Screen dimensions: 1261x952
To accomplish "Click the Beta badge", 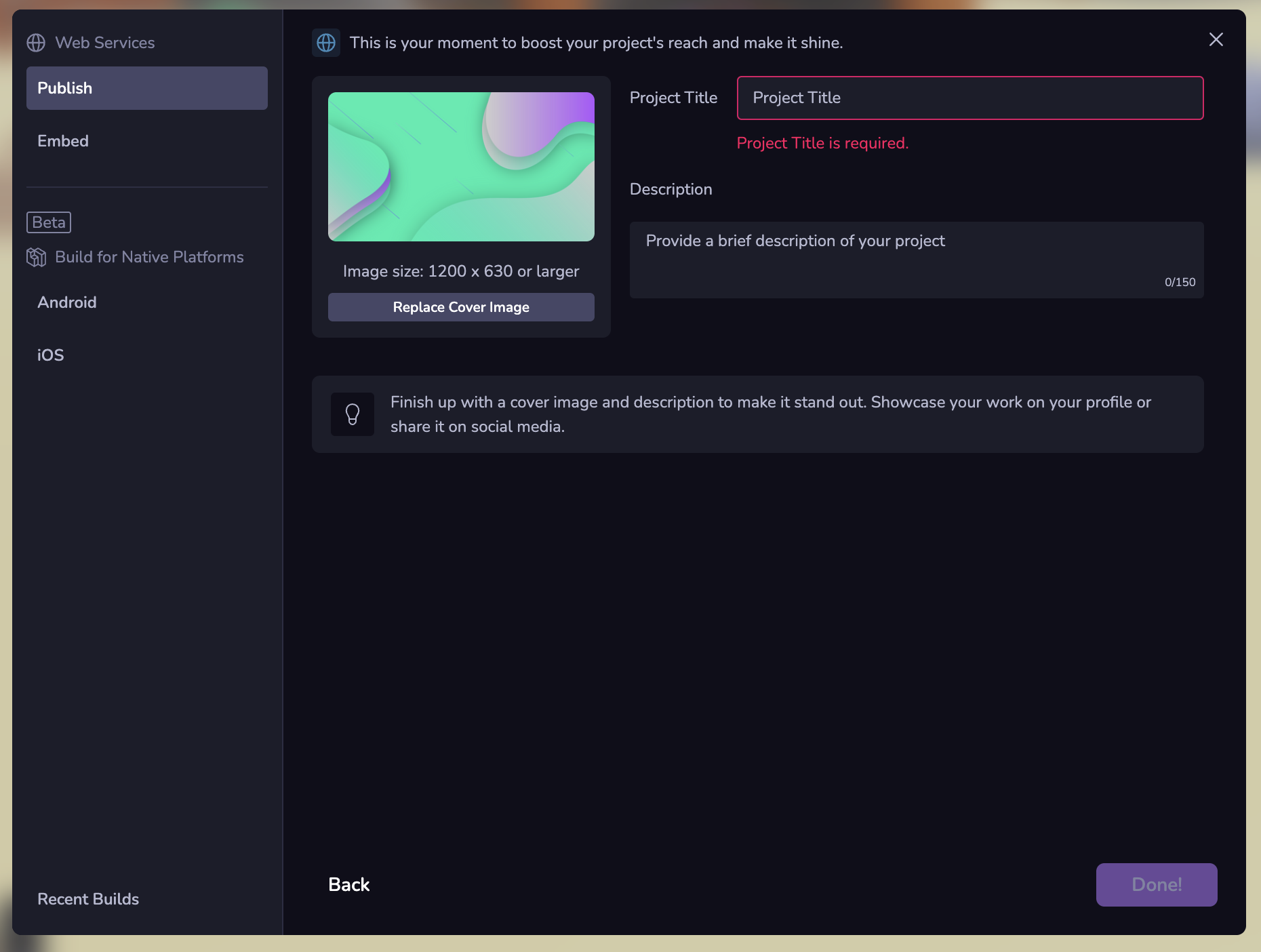I will pos(49,222).
